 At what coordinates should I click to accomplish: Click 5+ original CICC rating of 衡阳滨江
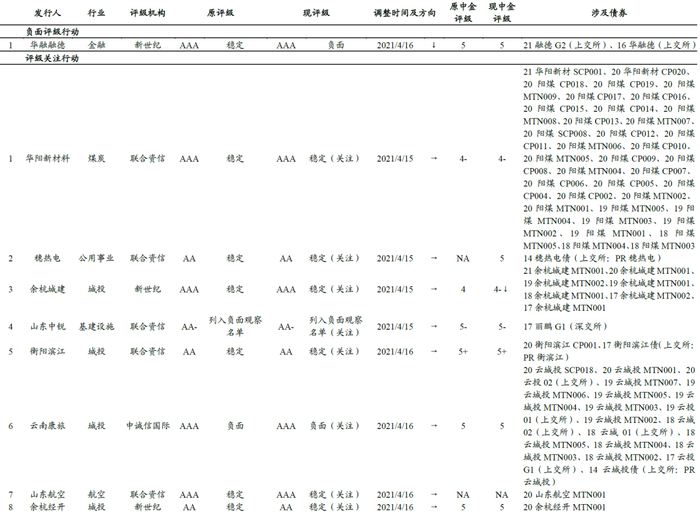click(x=463, y=352)
